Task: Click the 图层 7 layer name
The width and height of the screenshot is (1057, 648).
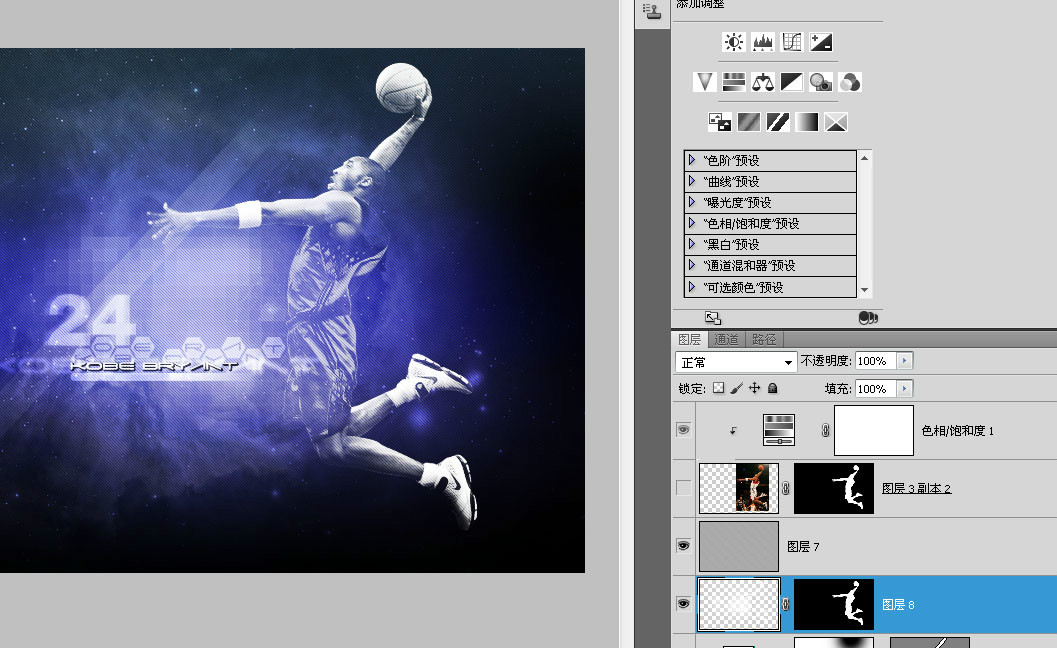Action: 804,546
